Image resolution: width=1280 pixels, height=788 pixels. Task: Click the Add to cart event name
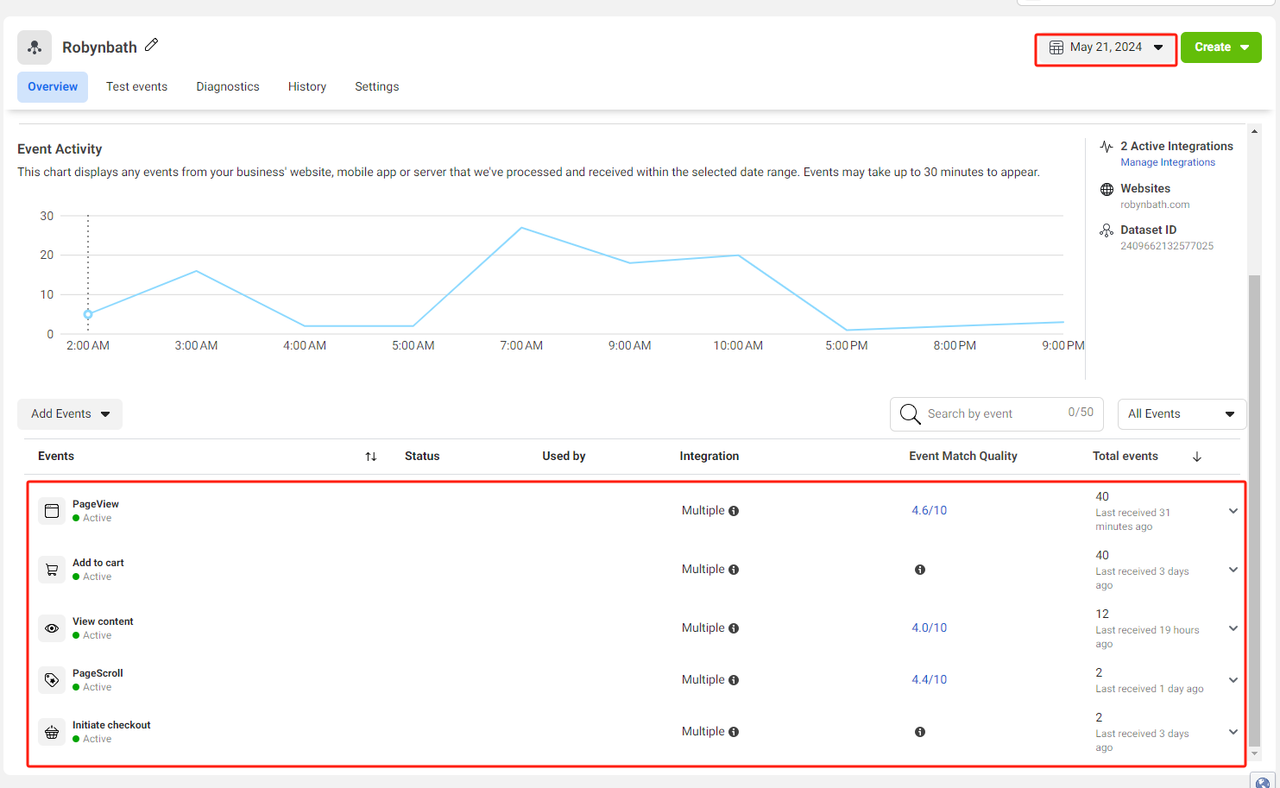point(98,563)
